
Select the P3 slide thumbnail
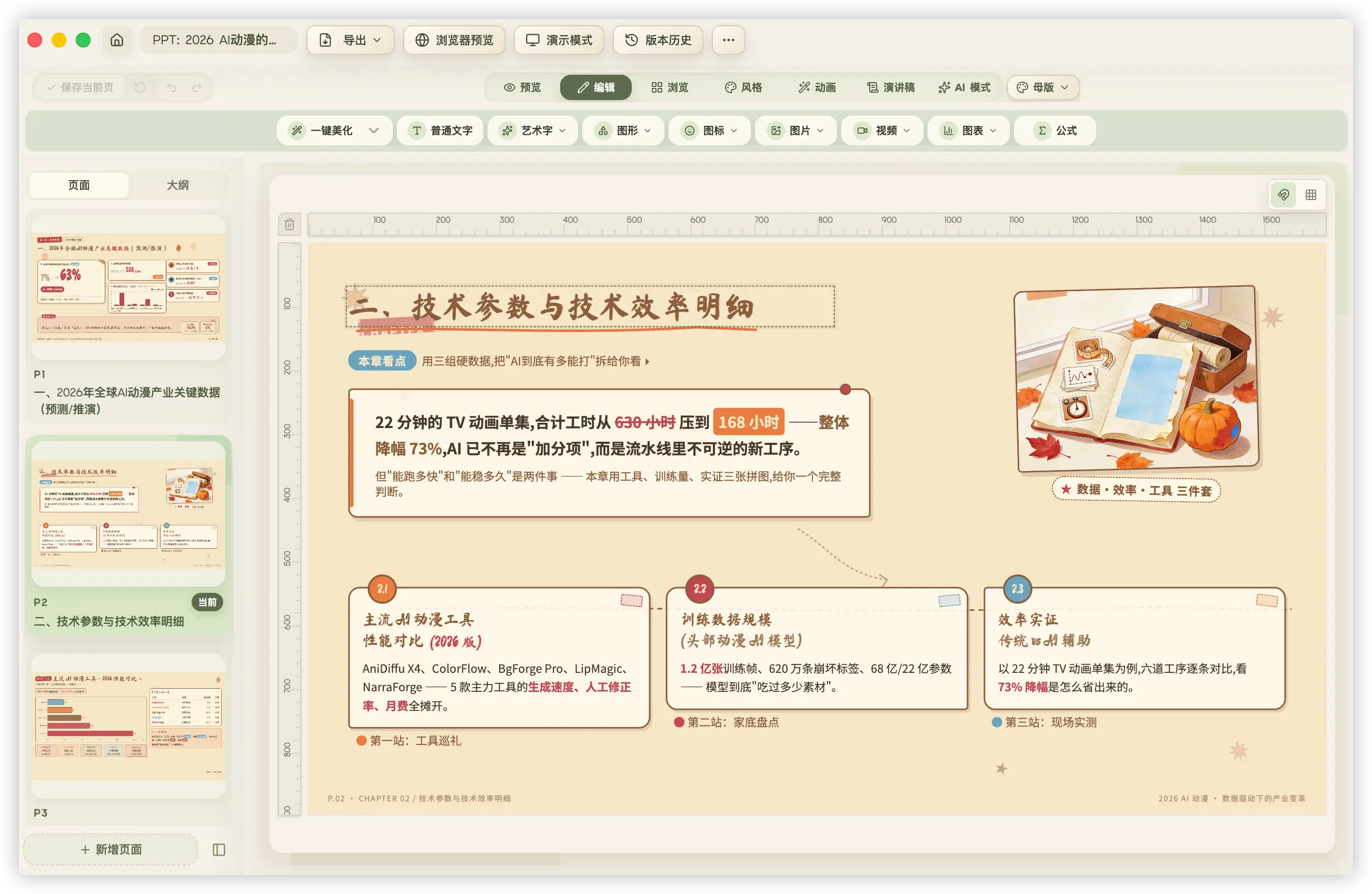(128, 726)
